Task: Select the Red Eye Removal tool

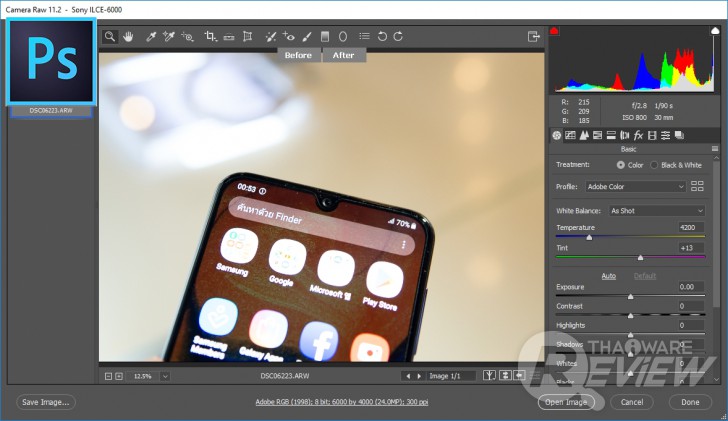Action: point(288,36)
